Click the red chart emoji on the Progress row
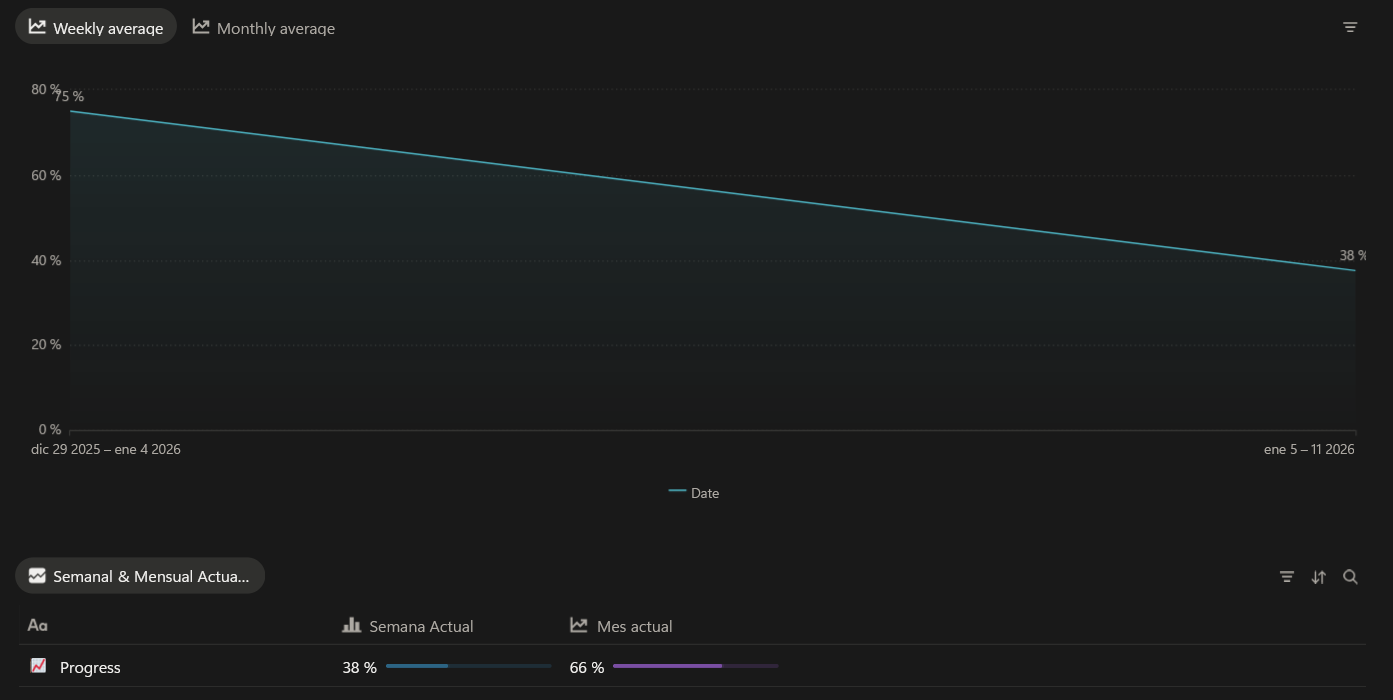Viewport: 1393px width, 700px height. click(x=37, y=666)
